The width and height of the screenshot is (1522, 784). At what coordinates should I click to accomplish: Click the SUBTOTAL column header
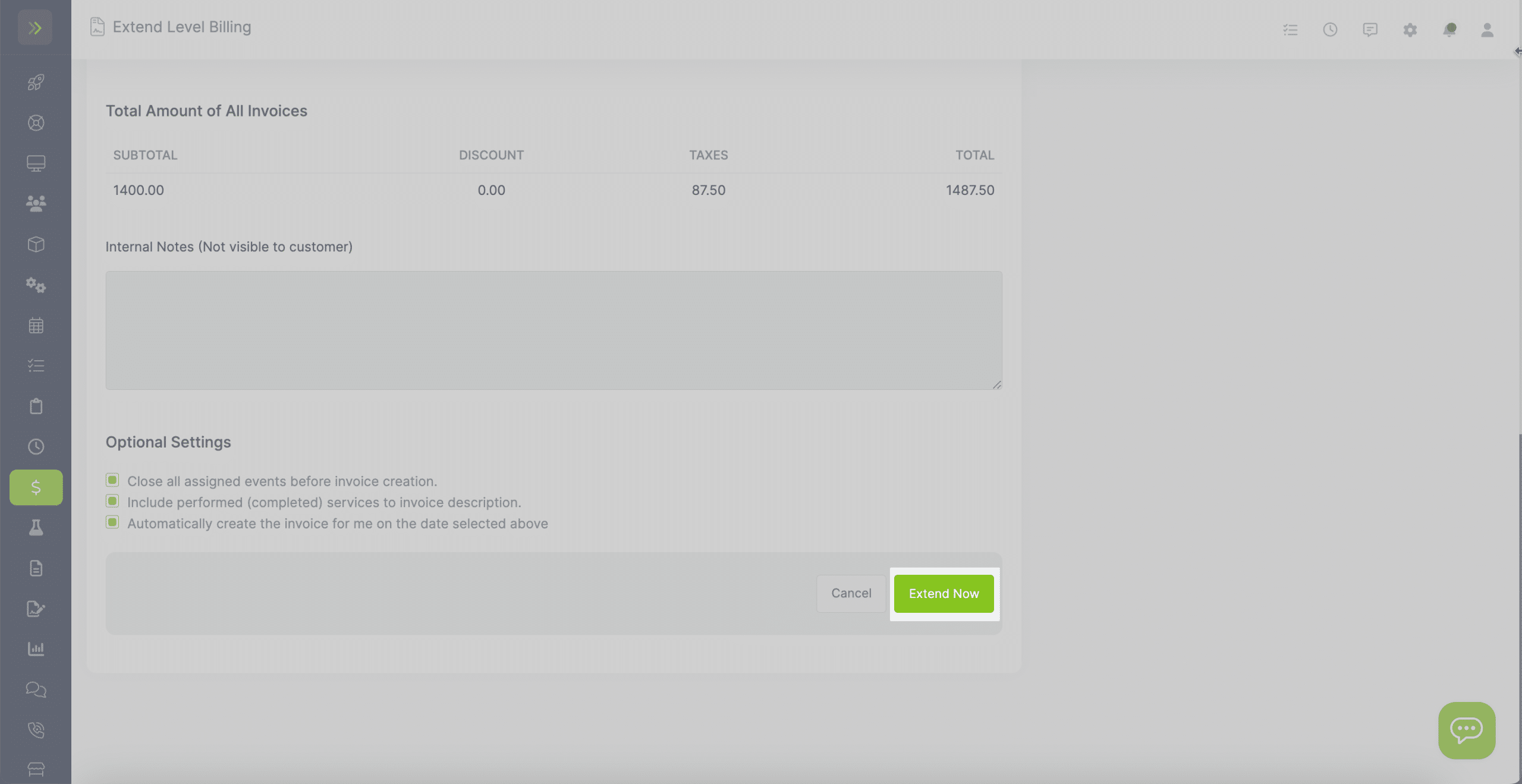pyautogui.click(x=145, y=155)
